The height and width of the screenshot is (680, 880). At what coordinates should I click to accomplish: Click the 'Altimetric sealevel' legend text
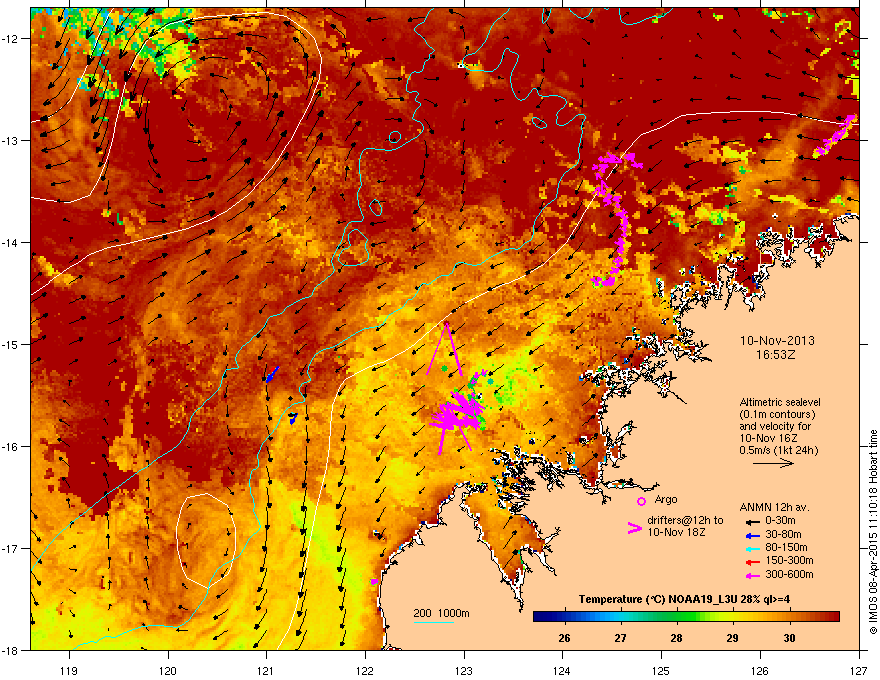(x=780, y=402)
